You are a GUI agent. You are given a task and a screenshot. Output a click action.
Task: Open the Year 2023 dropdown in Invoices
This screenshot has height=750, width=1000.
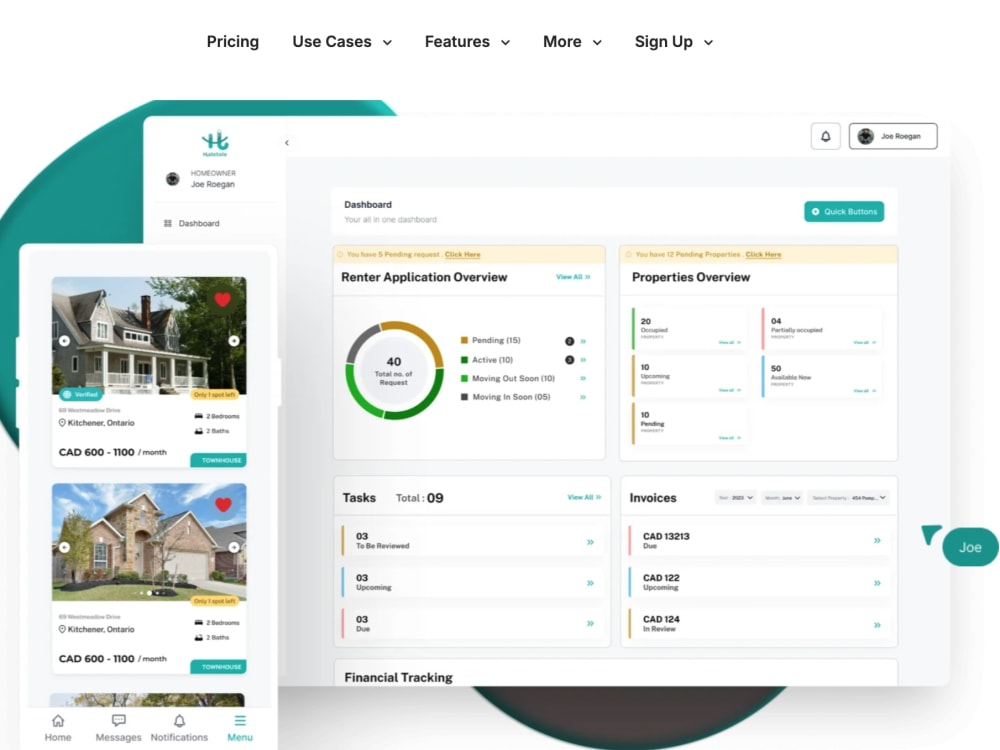pos(737,497)
